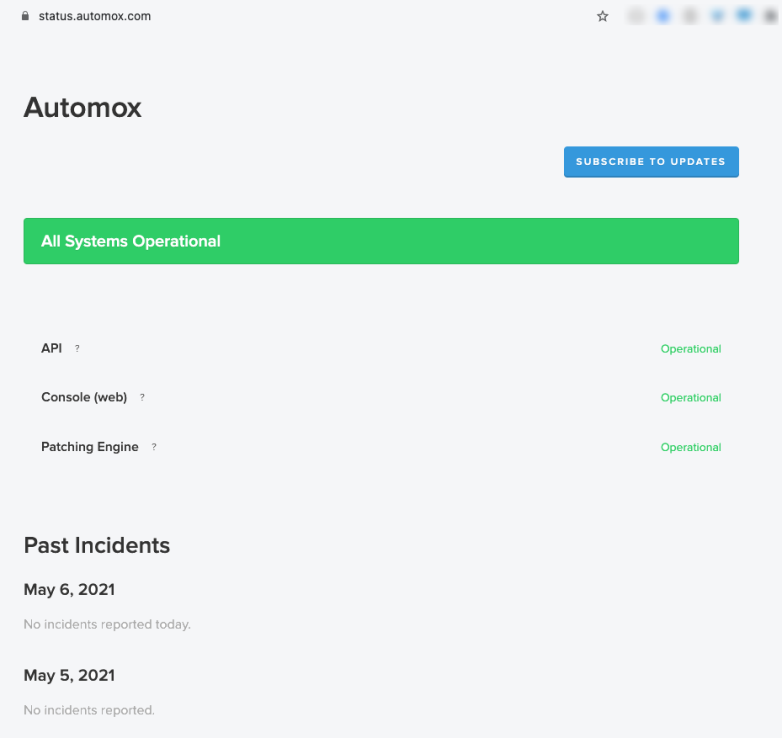Click the Operational status for API
The image size is (782, 738).
pyautogui.click(x=691, y=349)
